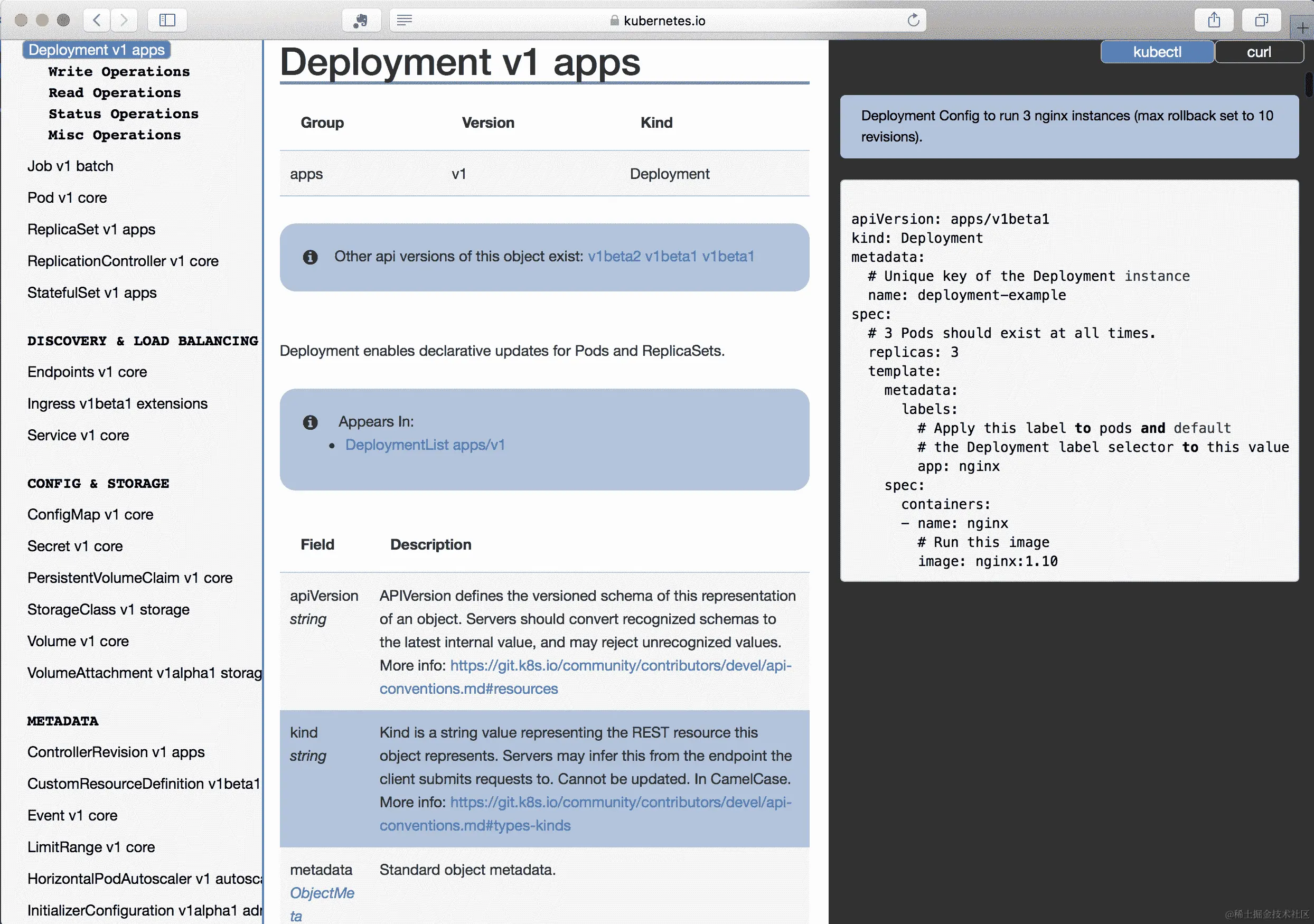Expand Write Operations under Deployment

[x=119, y=71]
